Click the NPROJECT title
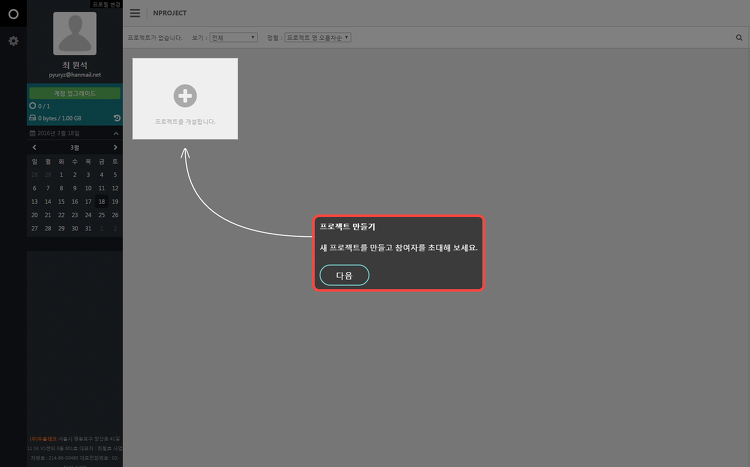 click(x=170, y=13)
